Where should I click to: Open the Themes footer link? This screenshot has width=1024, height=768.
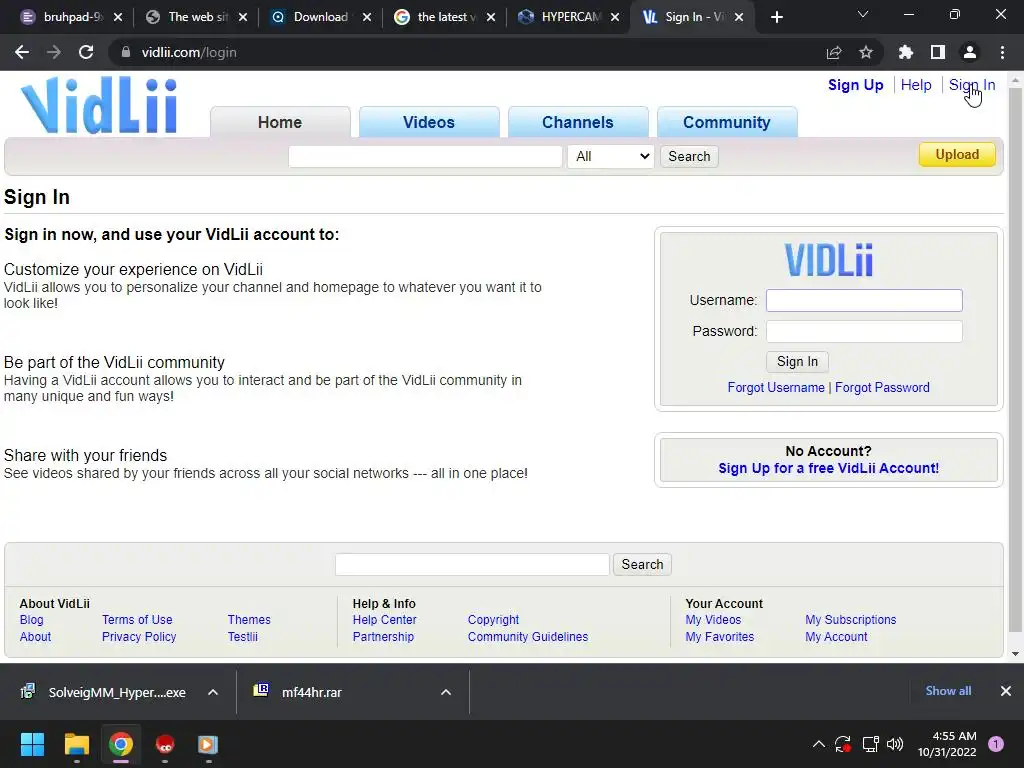point(249,620)
